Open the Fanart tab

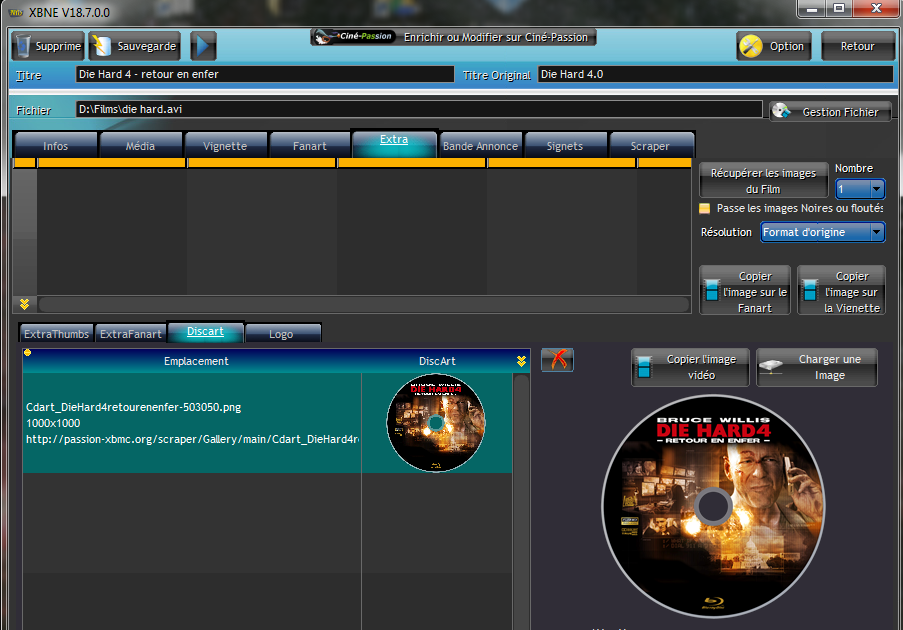click(310, 146)
